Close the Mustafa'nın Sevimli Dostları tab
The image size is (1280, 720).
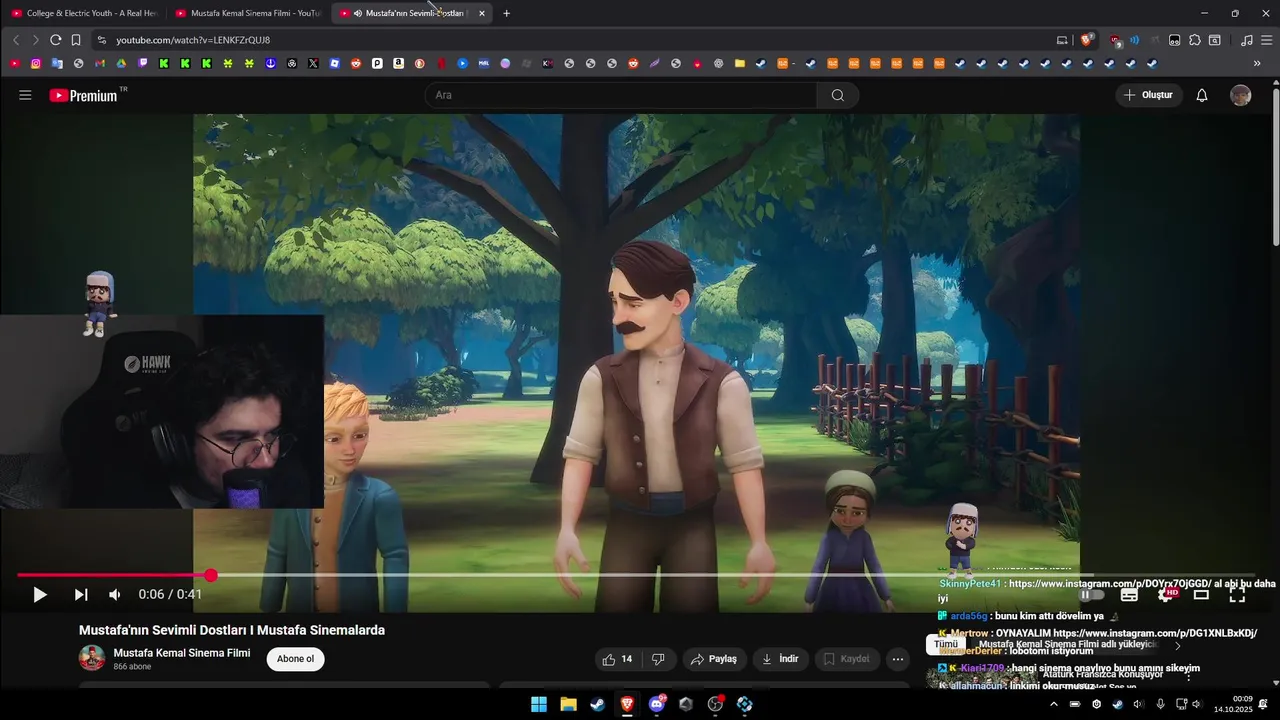[x=482, y=13]
